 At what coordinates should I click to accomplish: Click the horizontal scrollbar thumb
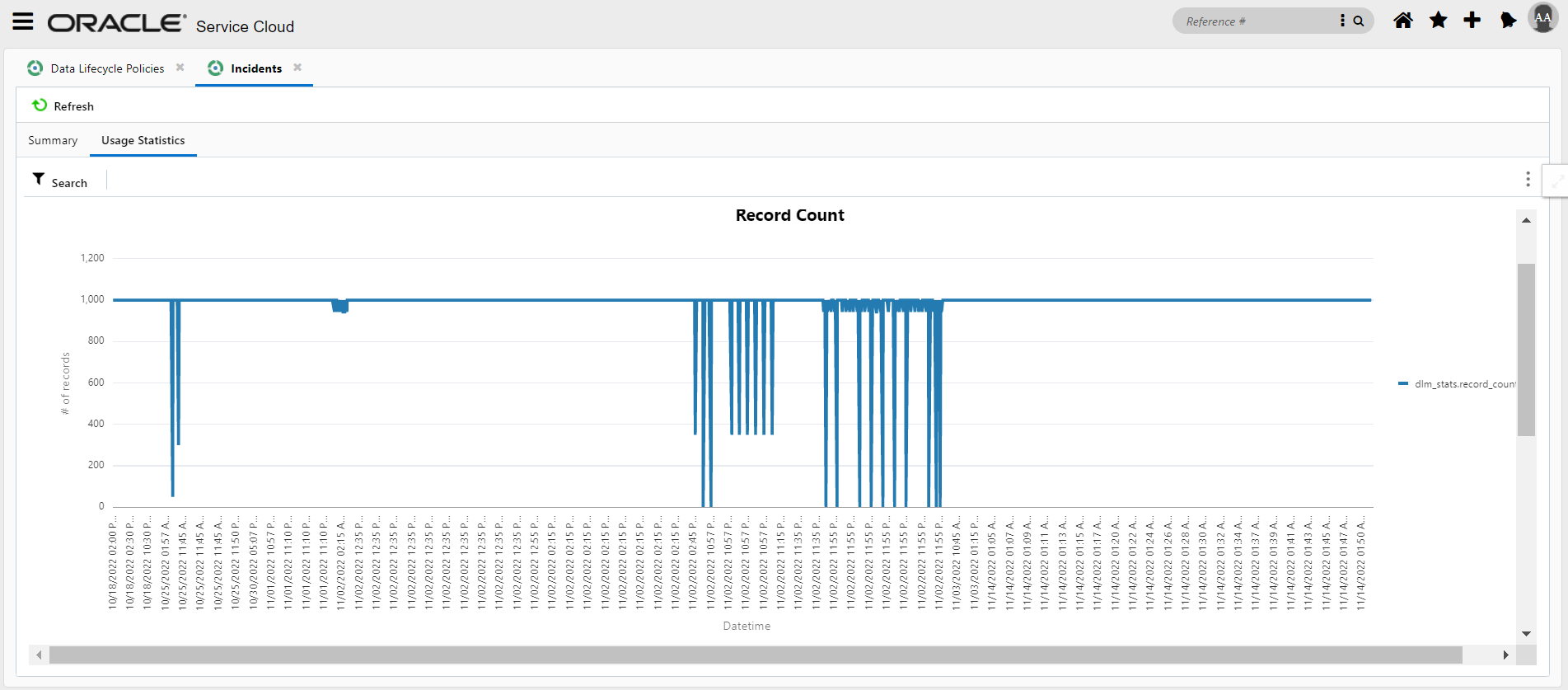(x=756, y=655)
